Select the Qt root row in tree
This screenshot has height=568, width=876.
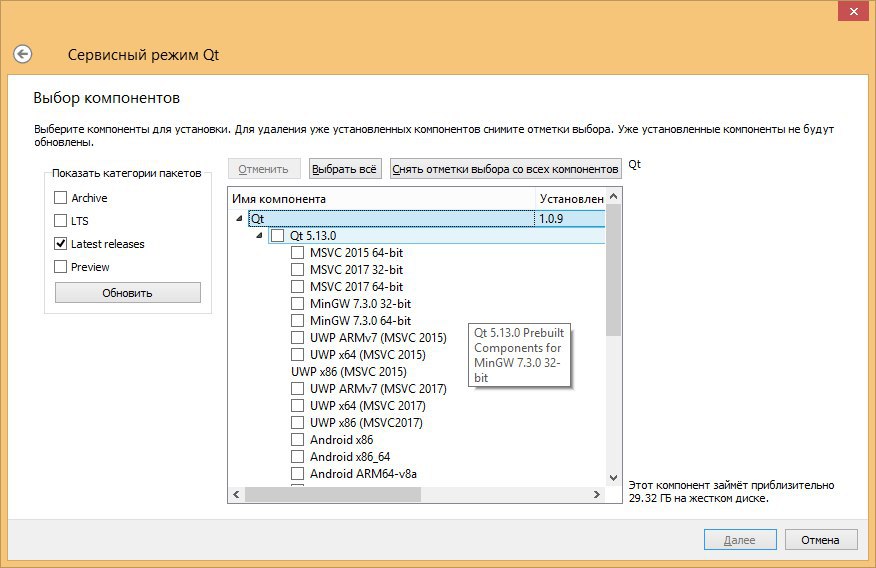point(426,218)
